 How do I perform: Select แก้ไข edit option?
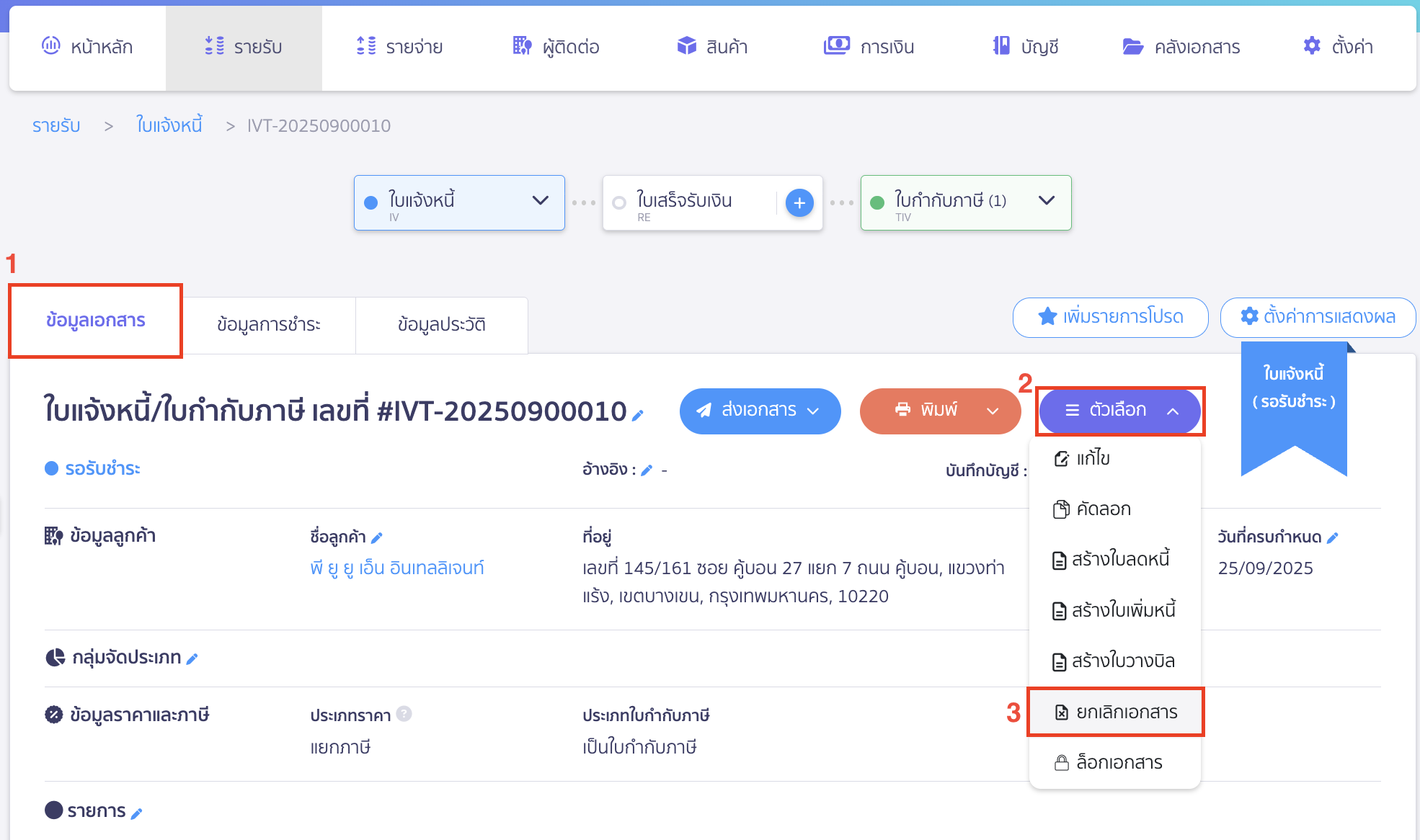pos(1114,458)
